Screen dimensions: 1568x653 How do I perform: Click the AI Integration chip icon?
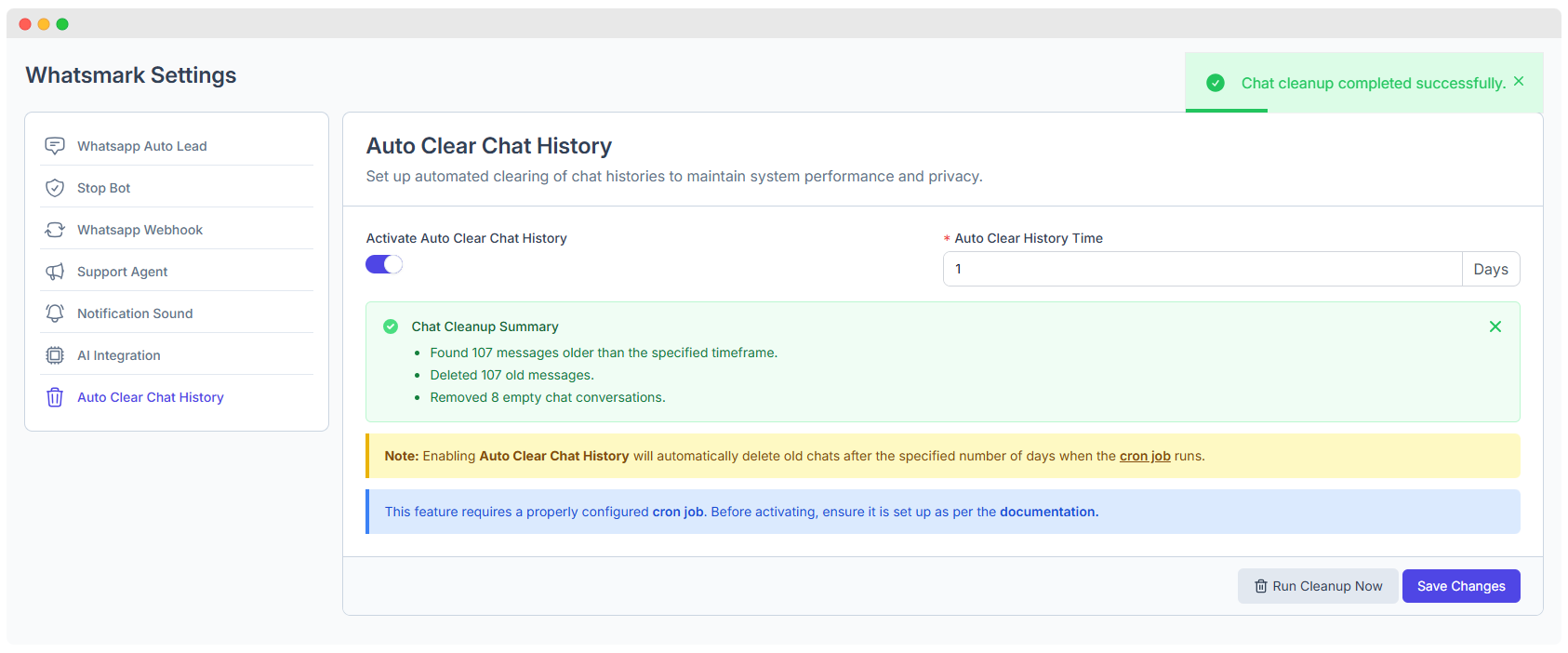coord(55,355)
